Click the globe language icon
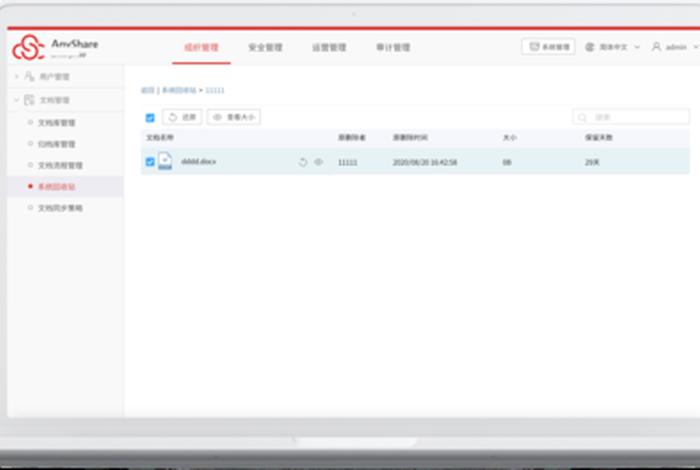The image size is (700, 470). coord(590,47)
